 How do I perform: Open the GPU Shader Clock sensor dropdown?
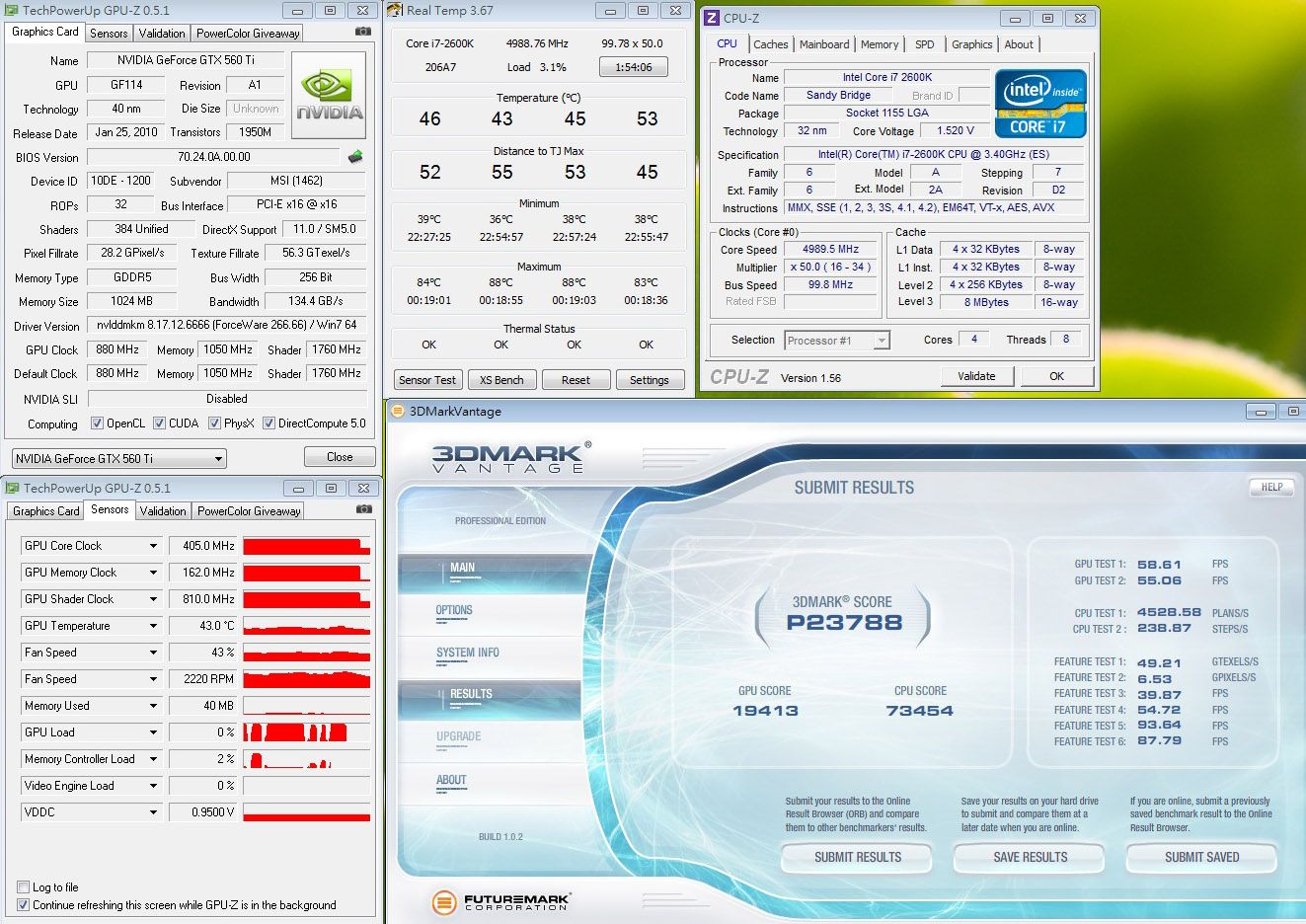click(154, 599)
